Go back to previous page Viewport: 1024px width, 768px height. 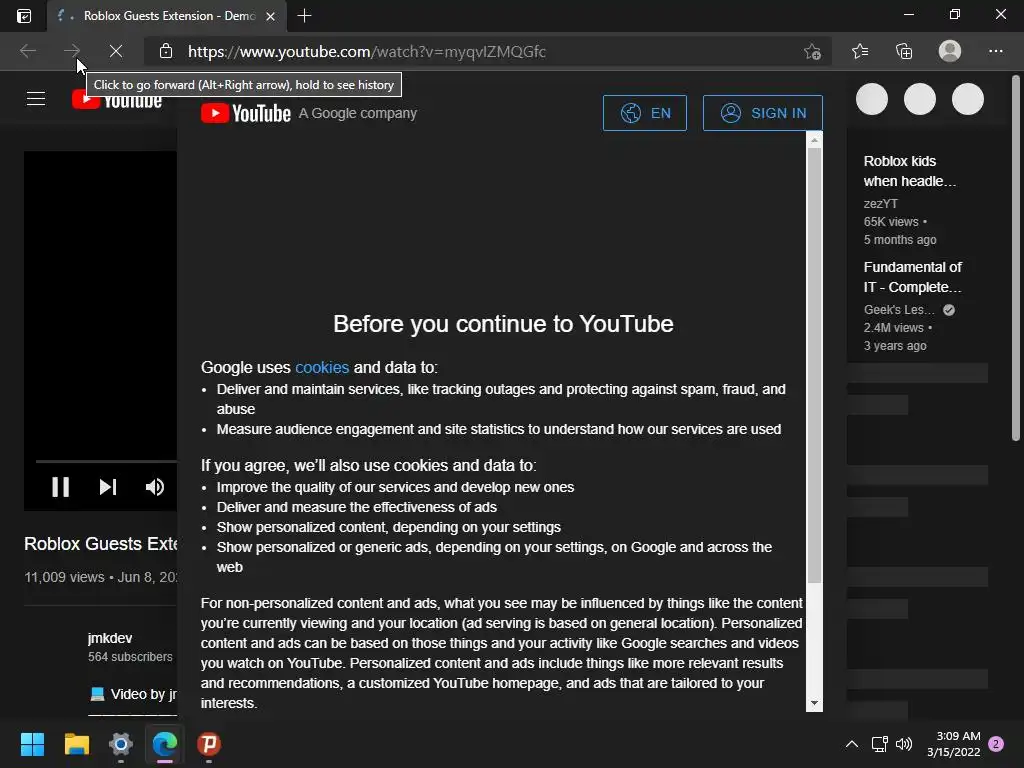tap(28, 51)
